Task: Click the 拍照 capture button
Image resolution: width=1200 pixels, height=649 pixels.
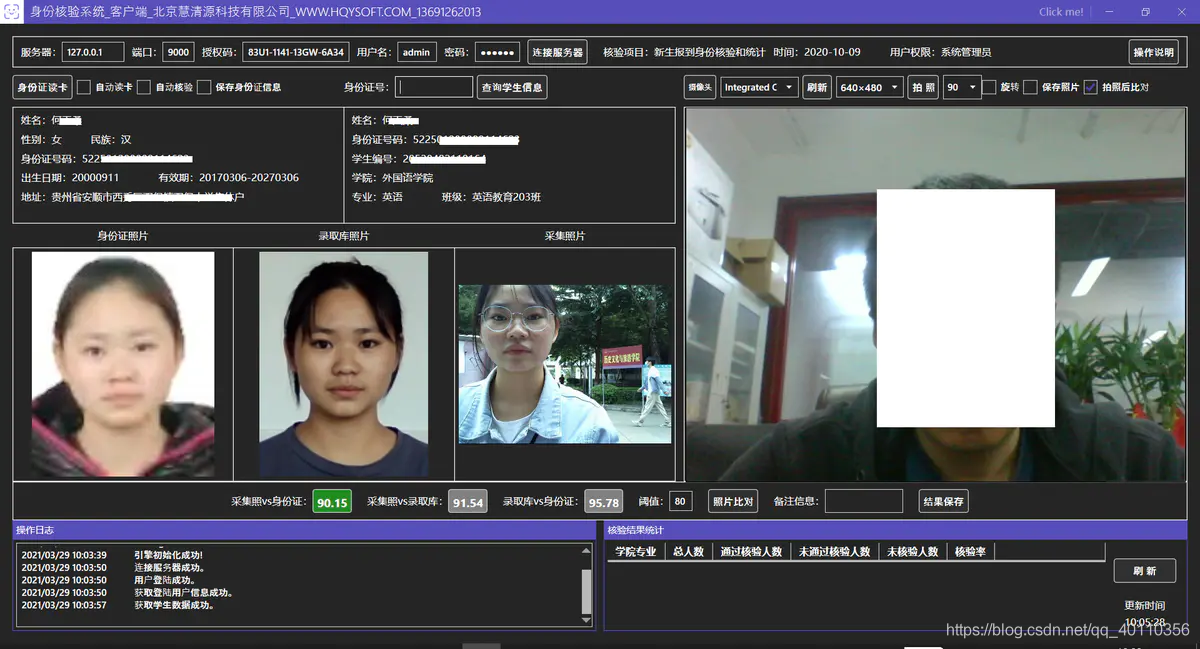Action: click(924, 87)
